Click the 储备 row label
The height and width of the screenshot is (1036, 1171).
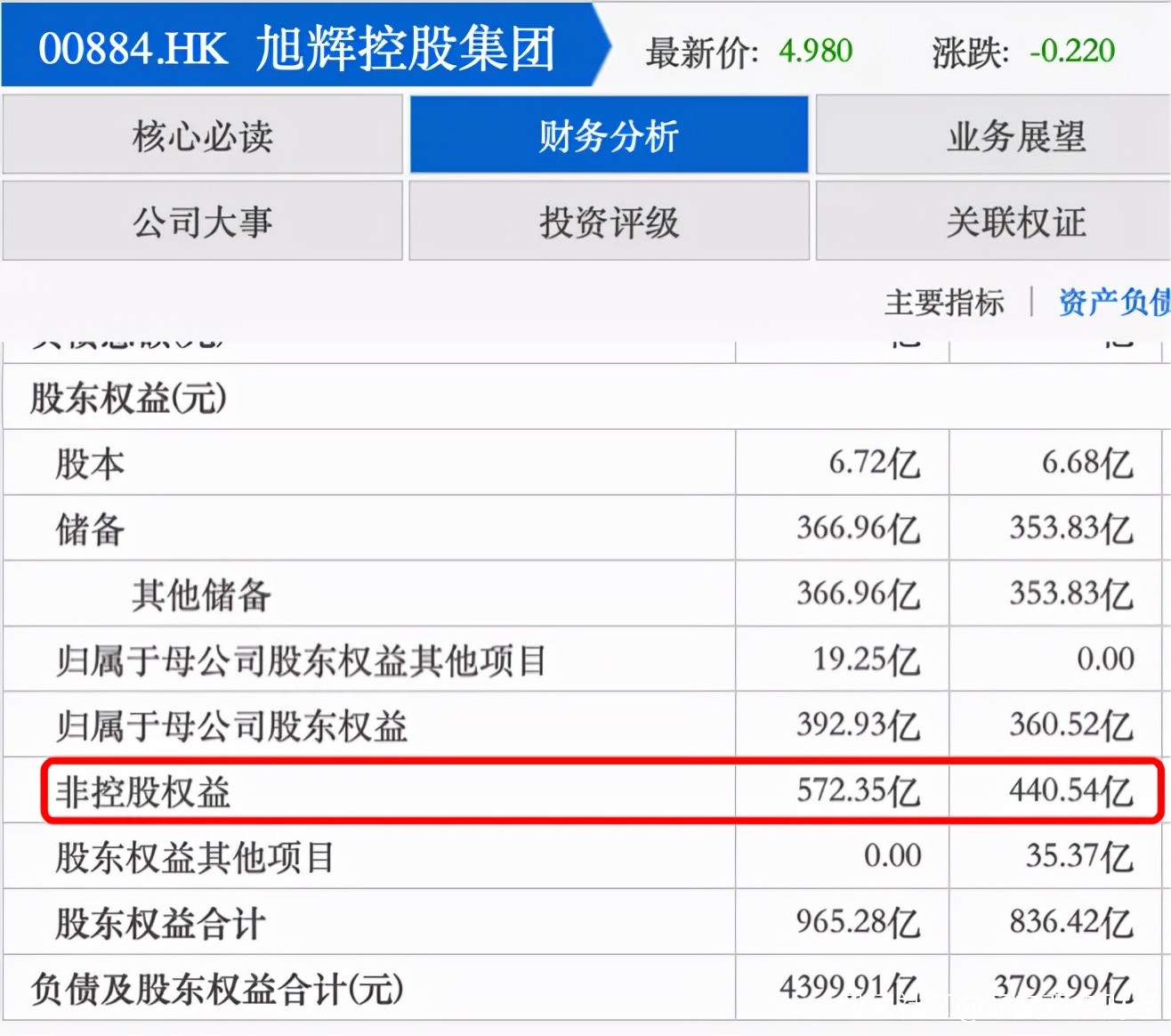pyautogui.click(x=90, y=530)
